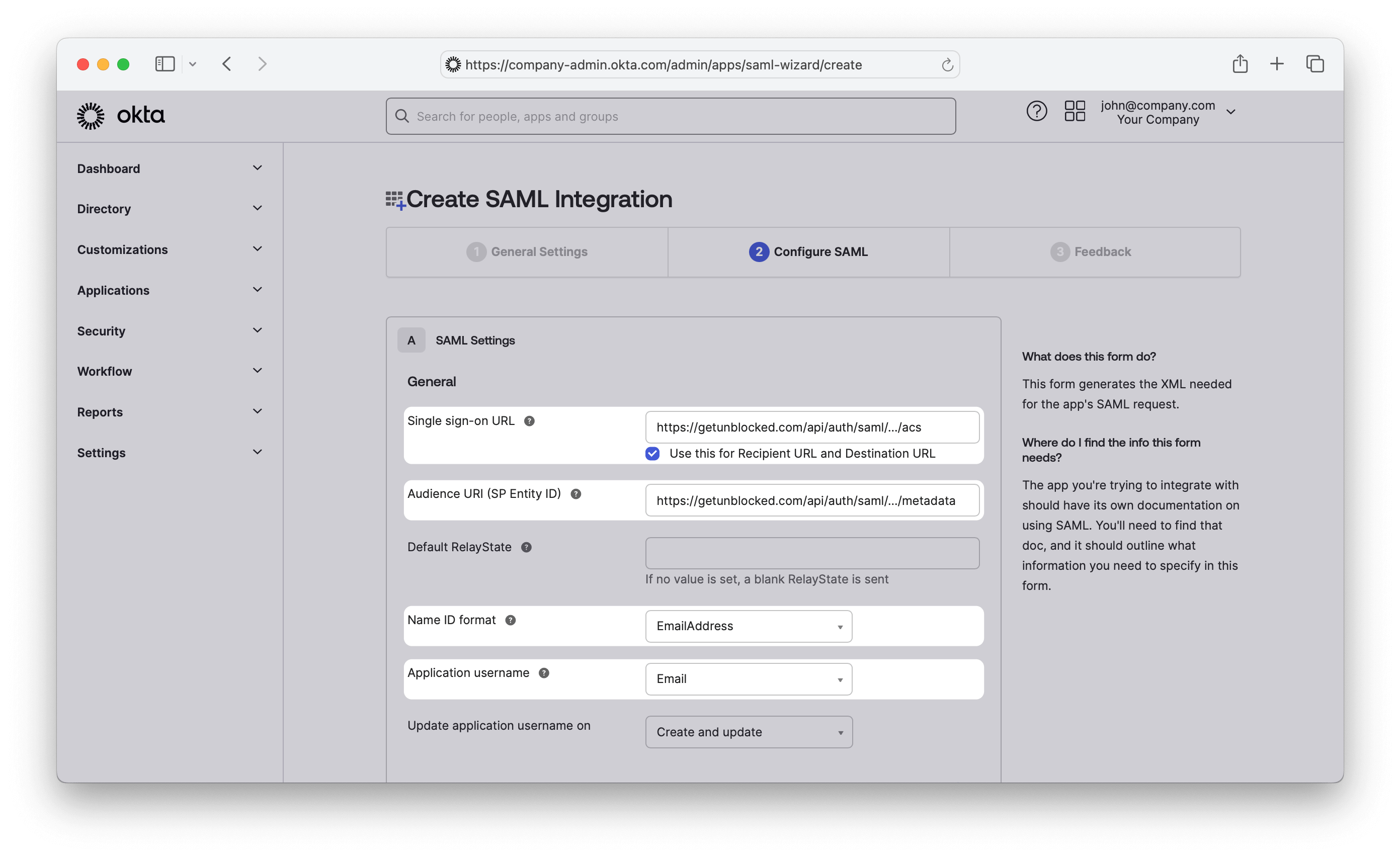1400x857 pixels.
Task: Click the Single sign-on URL field
Action: click(x=812, y=427)
